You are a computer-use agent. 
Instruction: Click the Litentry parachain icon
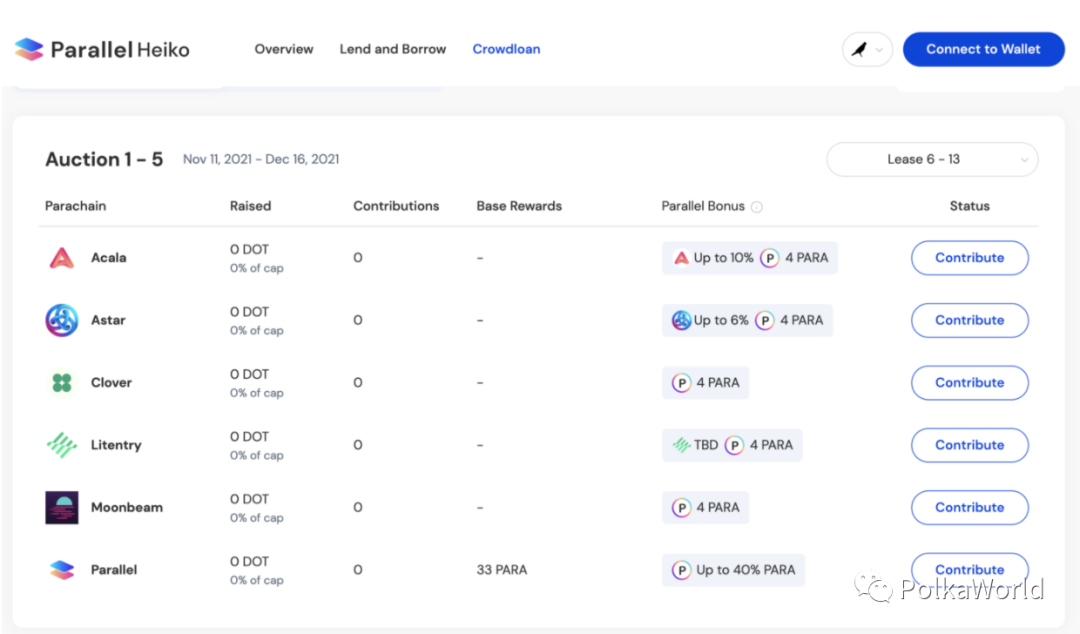61,445
